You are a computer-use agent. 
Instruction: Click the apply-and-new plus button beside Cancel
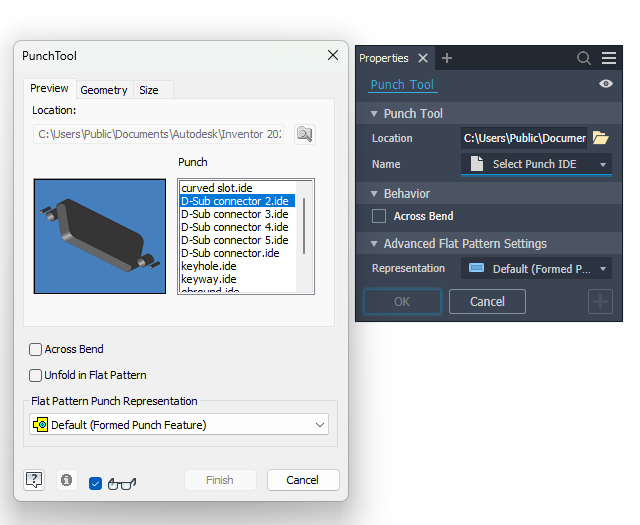coord(600,302)
